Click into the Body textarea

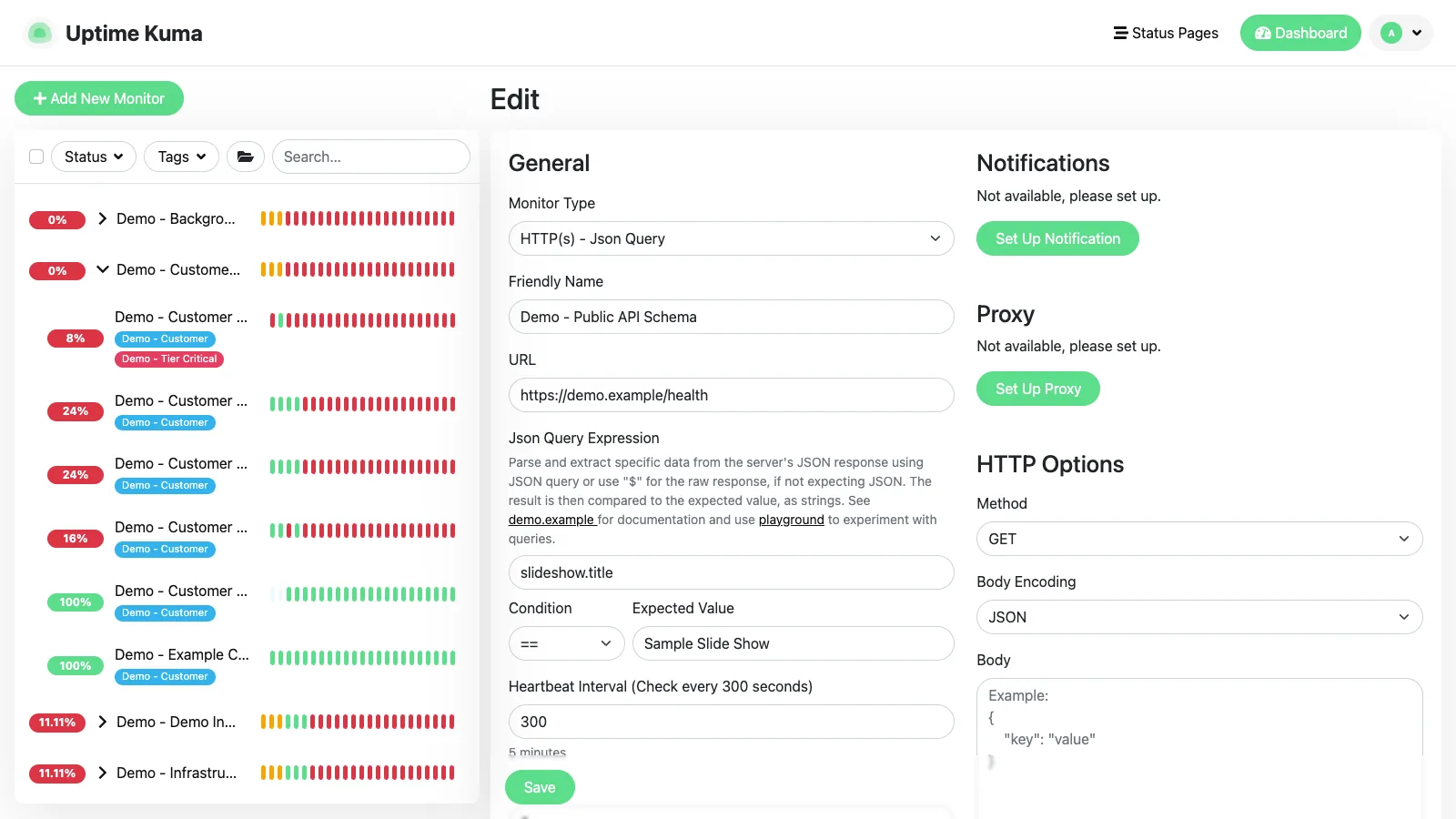coord(1199,748)
